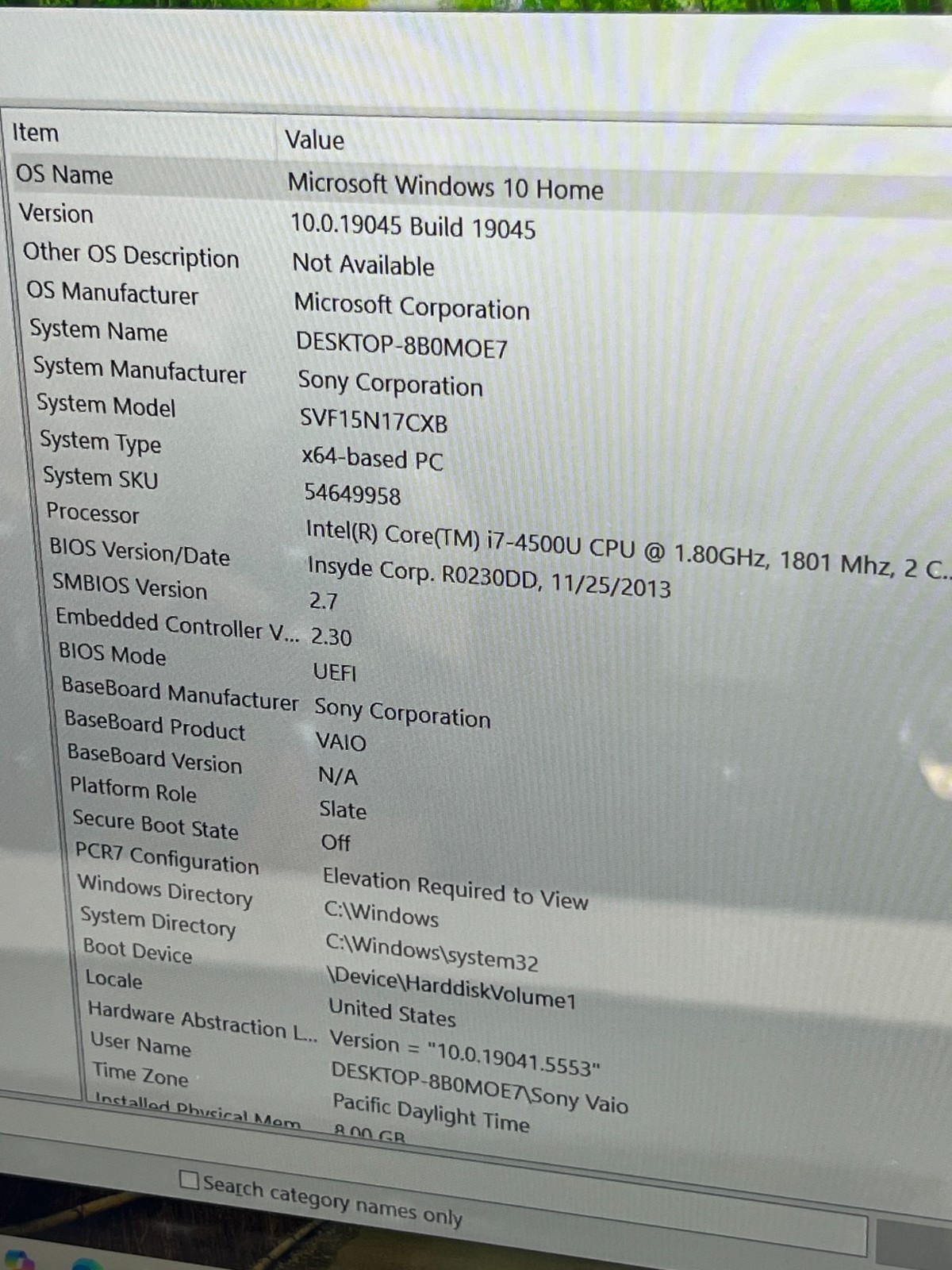This screenshot has width=952, height=1270.
Task: Select the 'Not Available' value
Action: coord(363,264)
